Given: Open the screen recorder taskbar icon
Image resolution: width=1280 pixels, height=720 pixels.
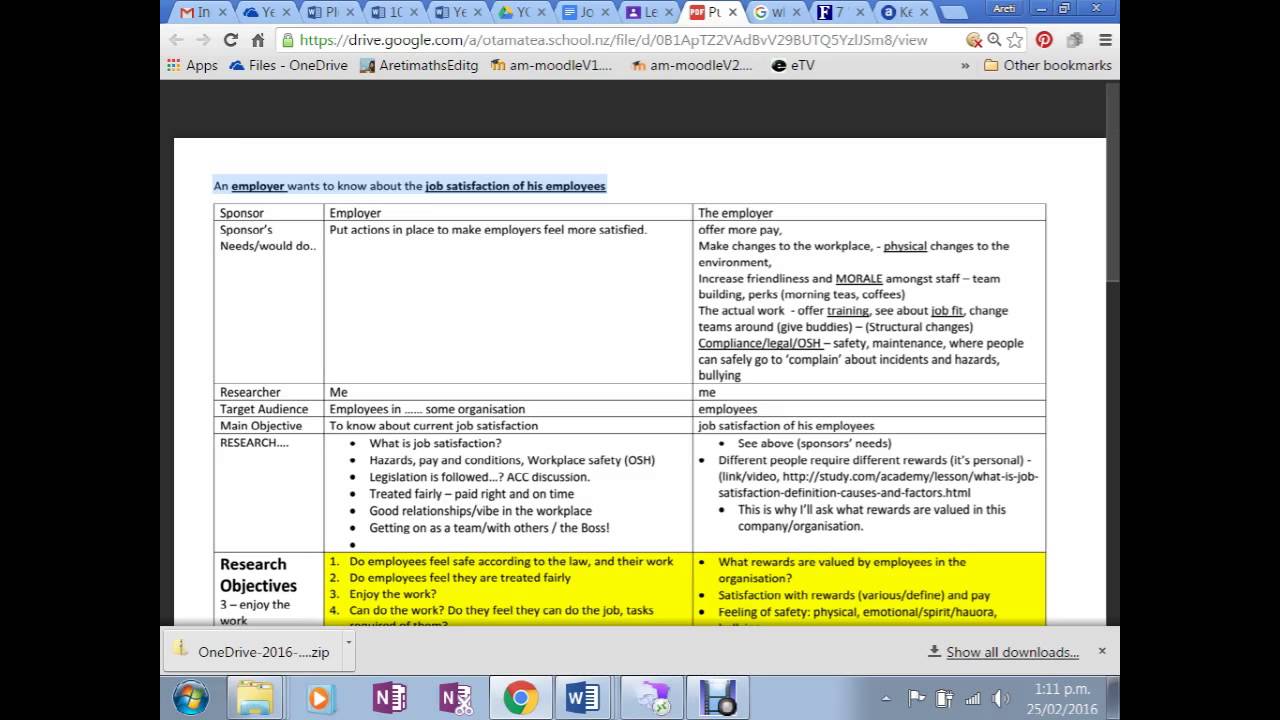Looking at the screenshot, I should (x=716, y=698).
